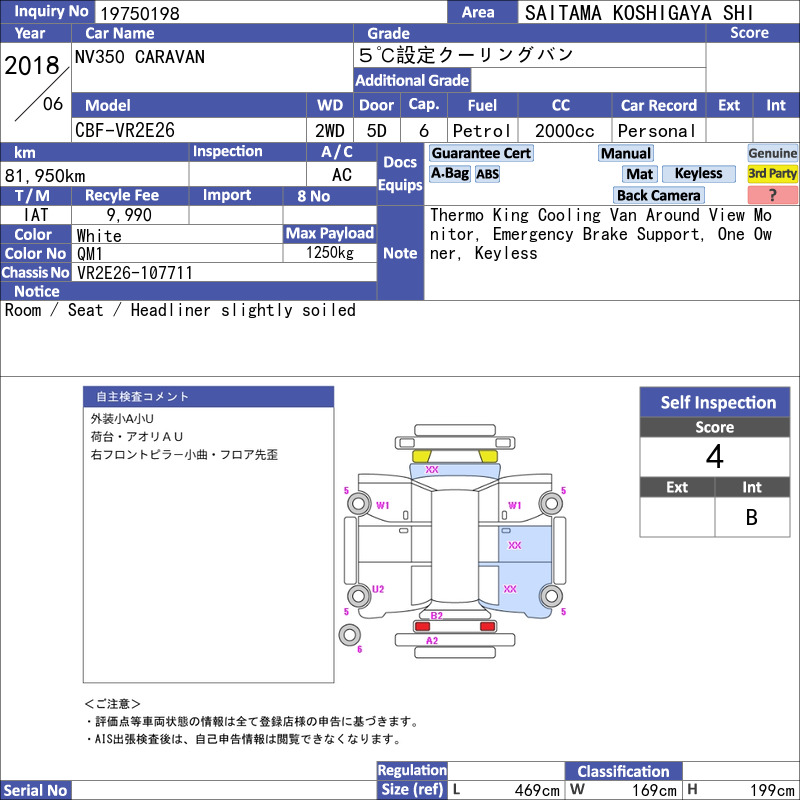
Task: Select the B2 mark on rear door
Action: (437, 615)
